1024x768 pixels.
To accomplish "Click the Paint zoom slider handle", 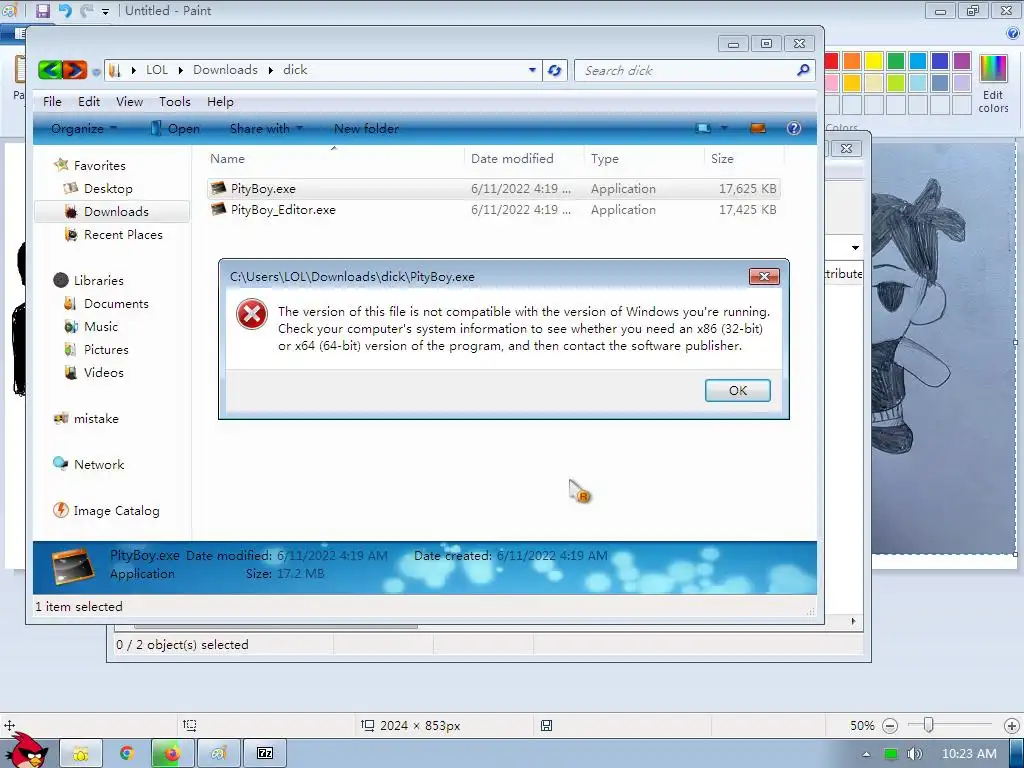I will tap(928, 725).
